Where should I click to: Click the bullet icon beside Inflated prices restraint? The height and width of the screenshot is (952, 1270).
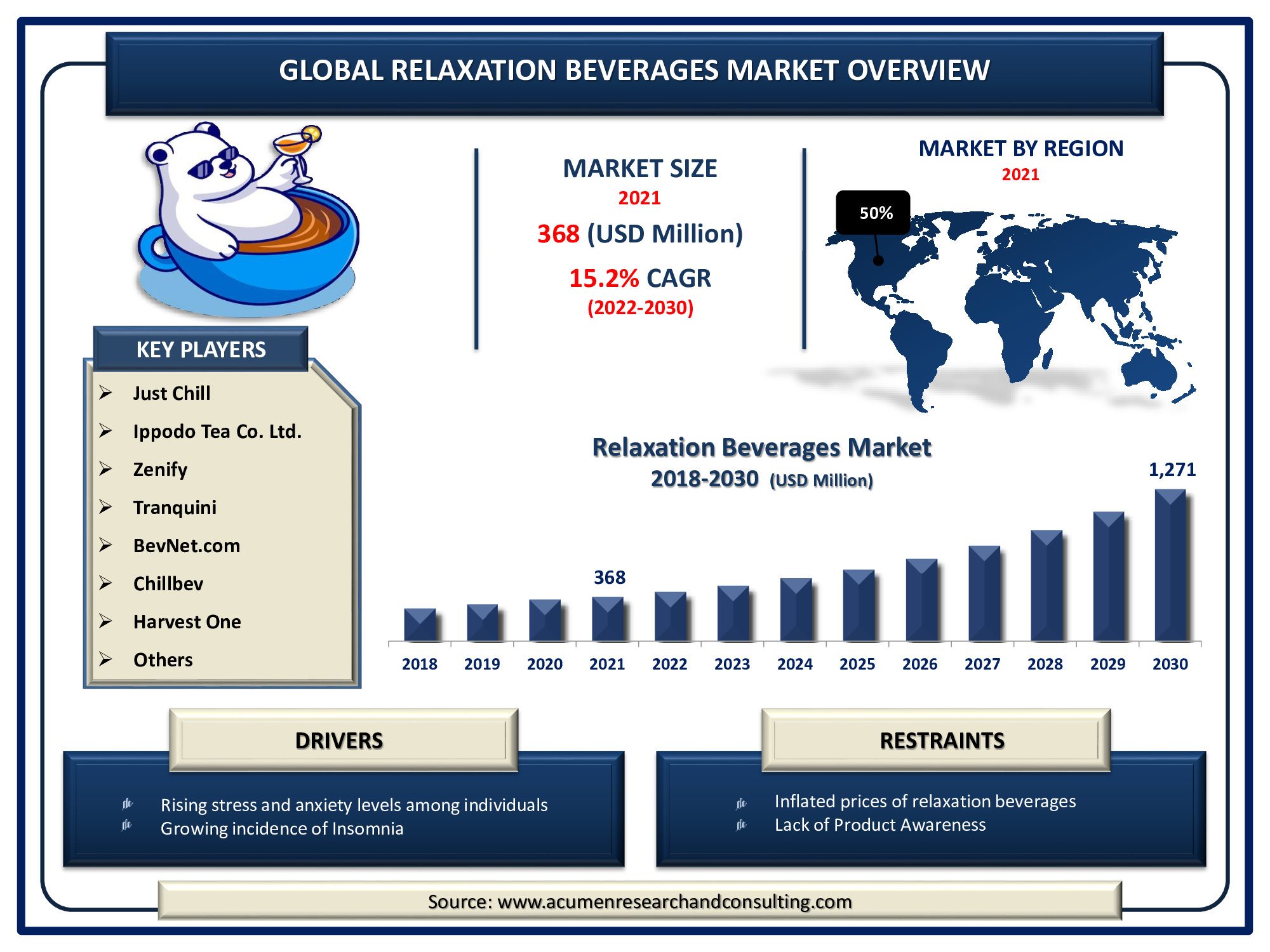coord(741,804)
